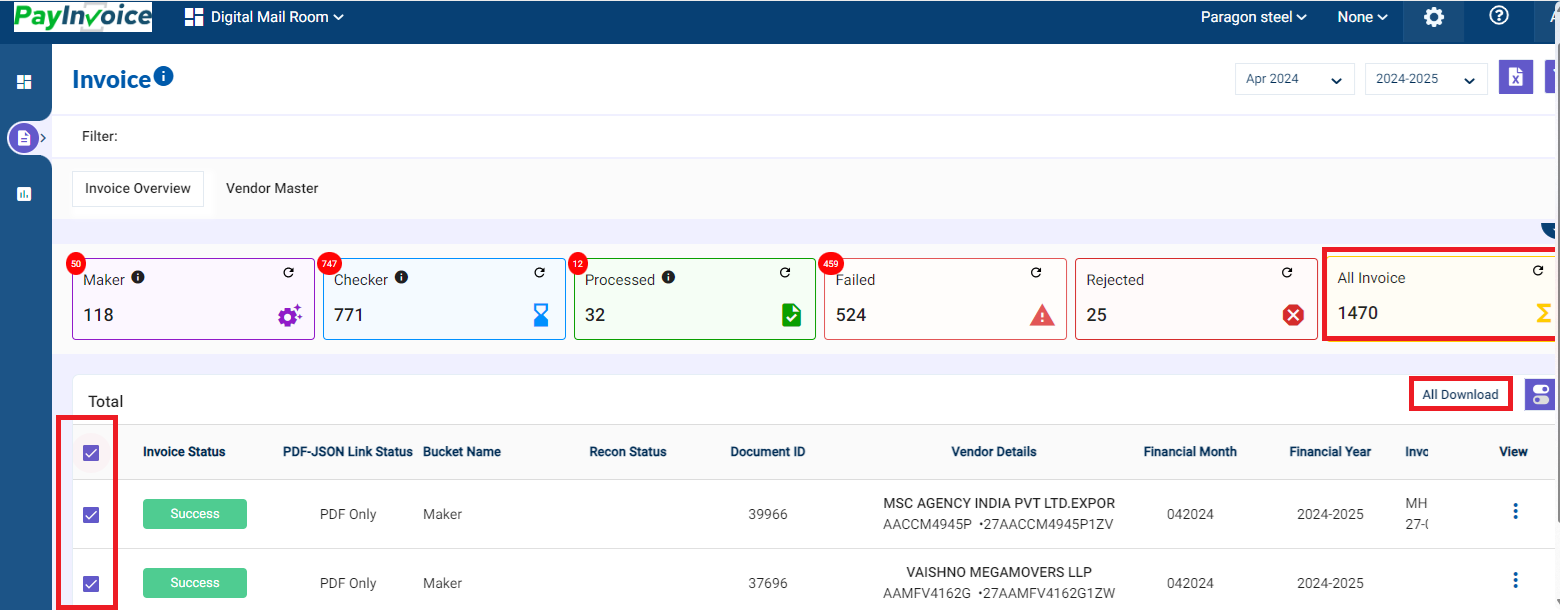The image size is (1560, 610).
Task: Open the dashboard grid icon in sidebar
Action: click(24, 82)
